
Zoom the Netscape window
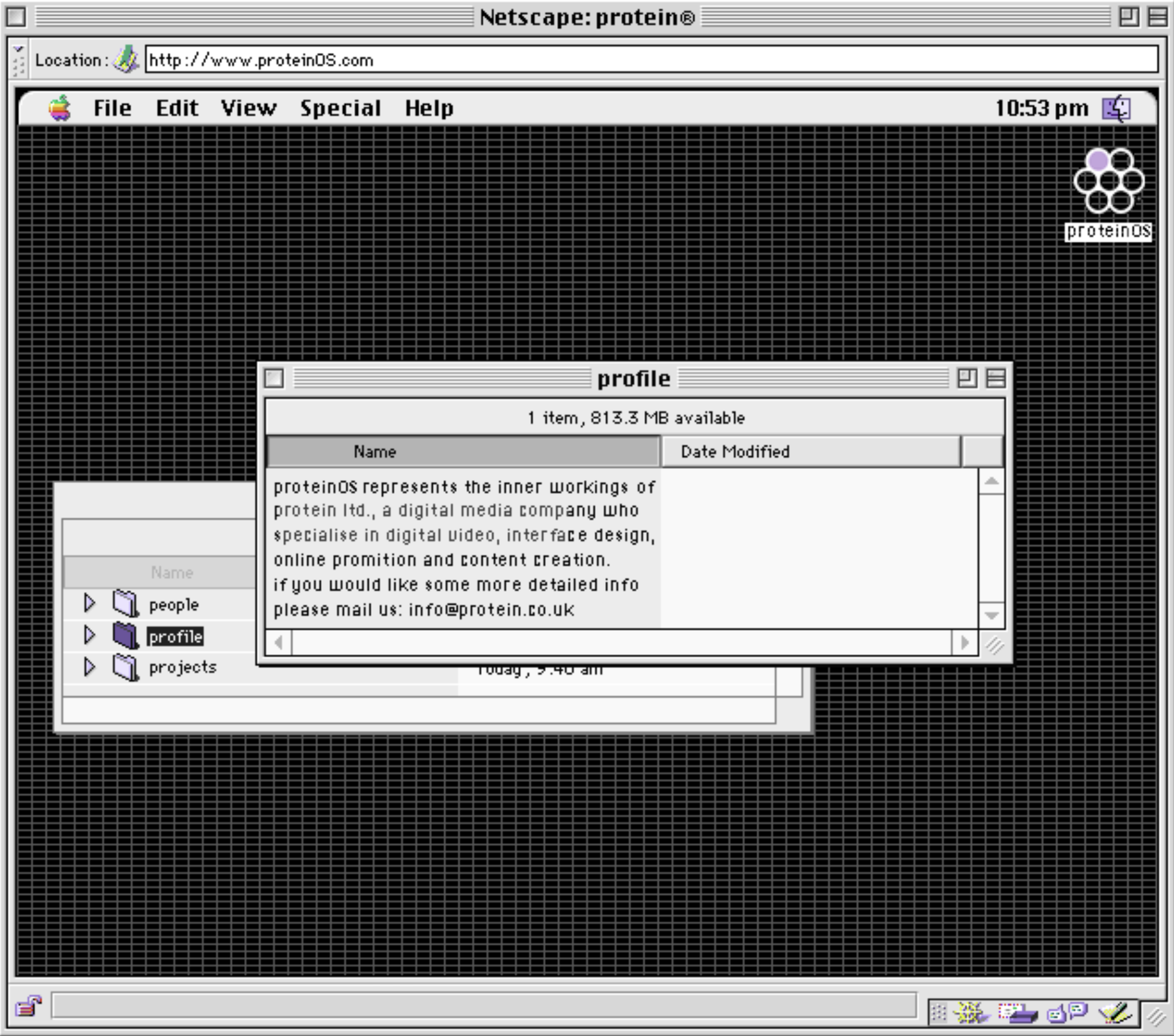(x=1129, y=17)
